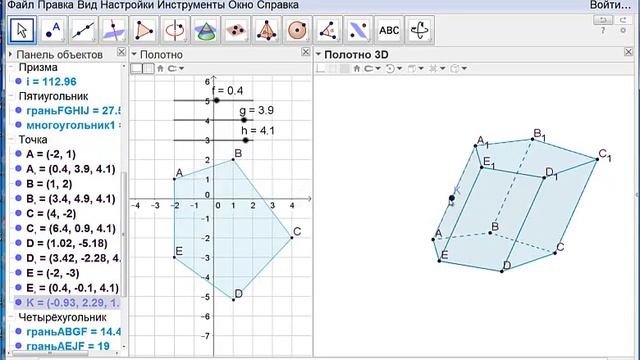The height and width of the screenshot is (360, 640).
Task: Select the Sphere tool
Action: [297, 30]
